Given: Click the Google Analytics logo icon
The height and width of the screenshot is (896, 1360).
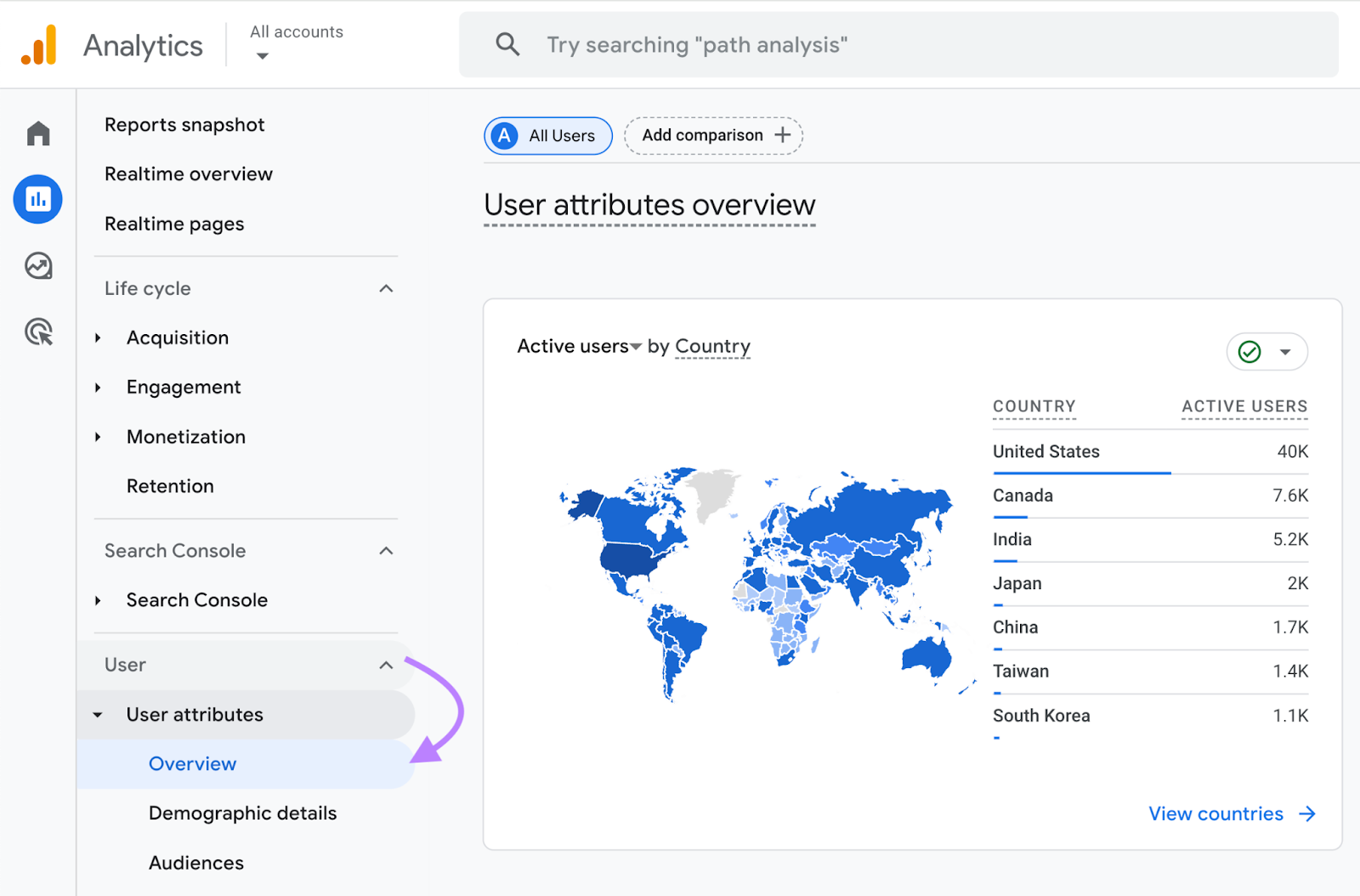Looking at the screenshot, I should coord(39,44).
